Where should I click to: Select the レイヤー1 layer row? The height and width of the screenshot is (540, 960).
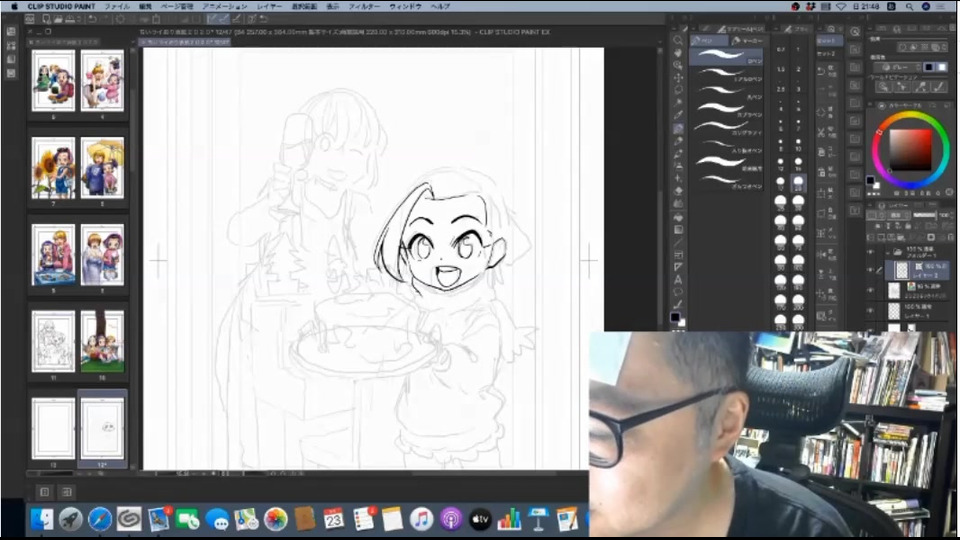(x=918, y=310)
